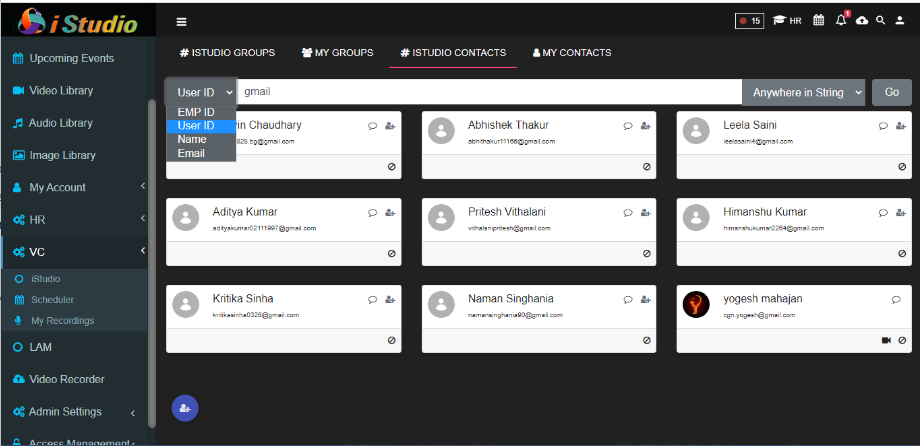Screen dimensions: 920x446
Task: Switch to ISTUDIO GROUPS tab
Action: 227,53
